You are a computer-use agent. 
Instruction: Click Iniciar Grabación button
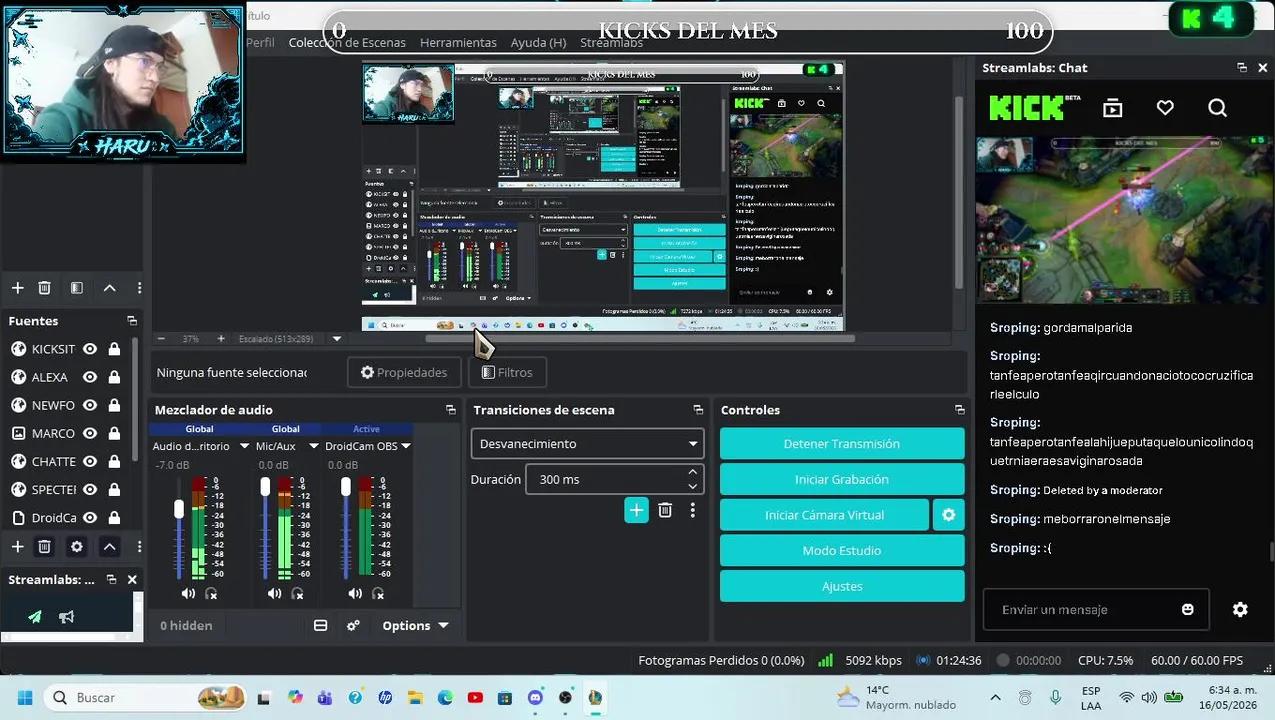click(x=842, y=479)
